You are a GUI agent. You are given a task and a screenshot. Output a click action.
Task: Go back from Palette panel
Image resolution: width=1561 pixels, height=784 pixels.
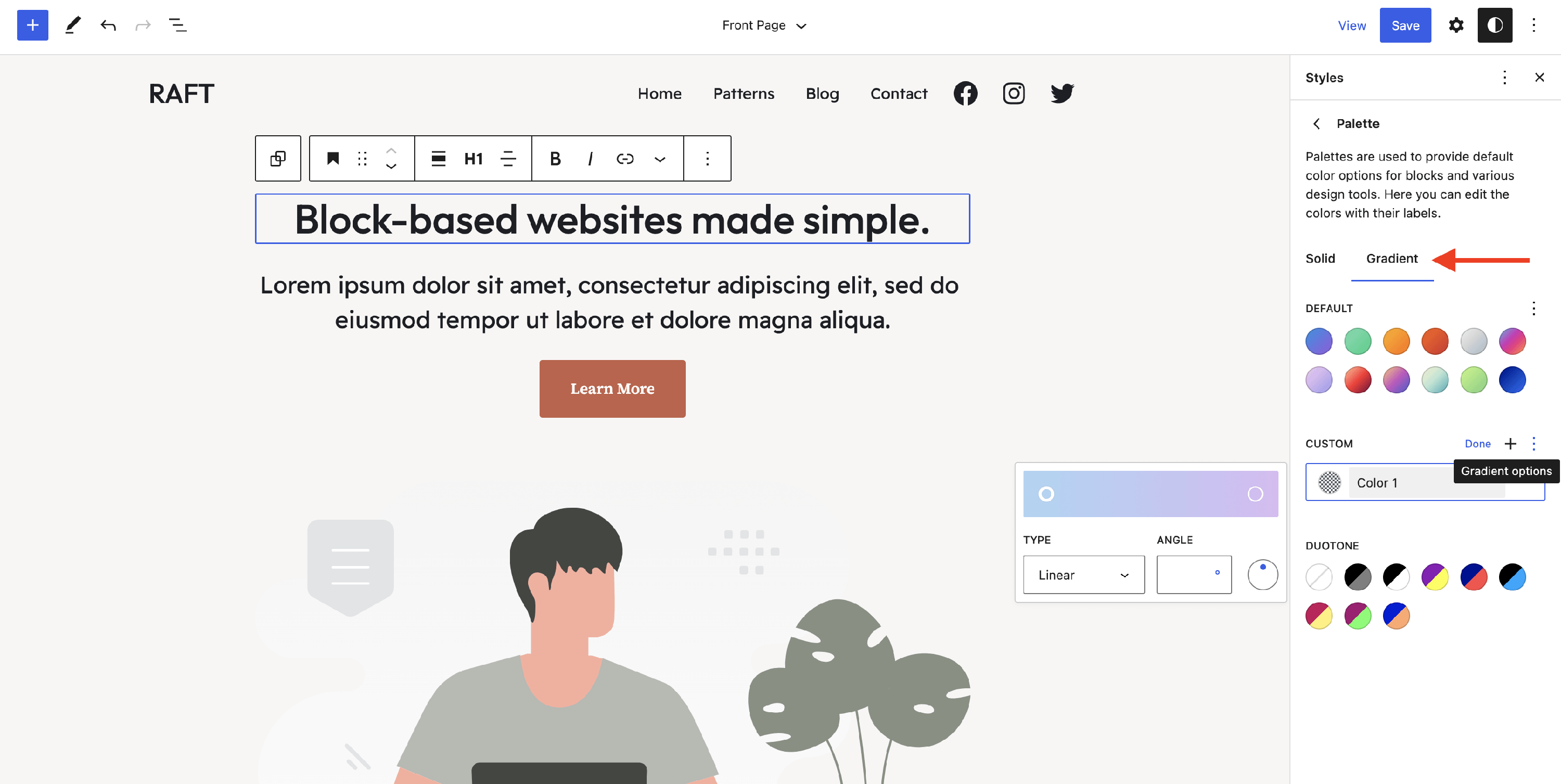coord(1316,124)
